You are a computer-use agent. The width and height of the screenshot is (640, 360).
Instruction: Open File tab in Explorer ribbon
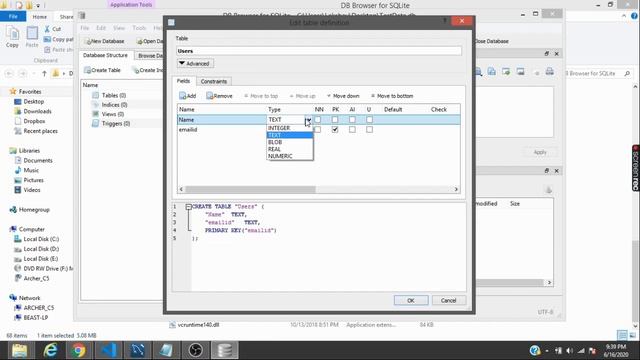13,17
